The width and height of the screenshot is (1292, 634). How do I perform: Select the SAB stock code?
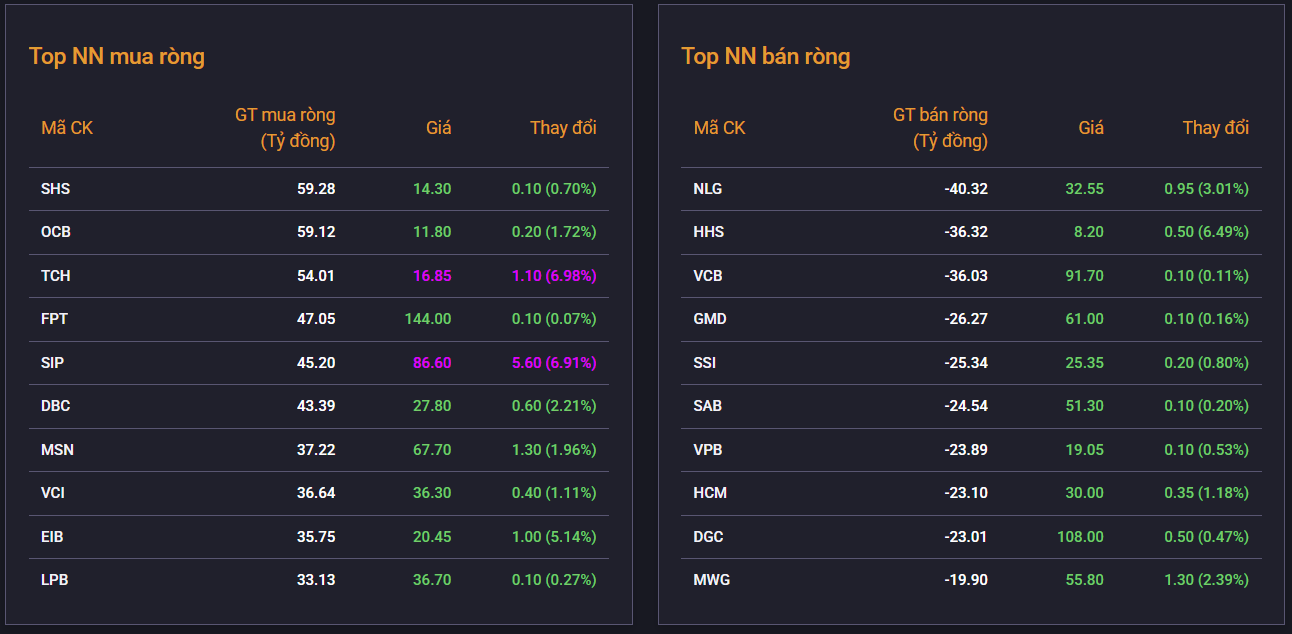(708, 406)
